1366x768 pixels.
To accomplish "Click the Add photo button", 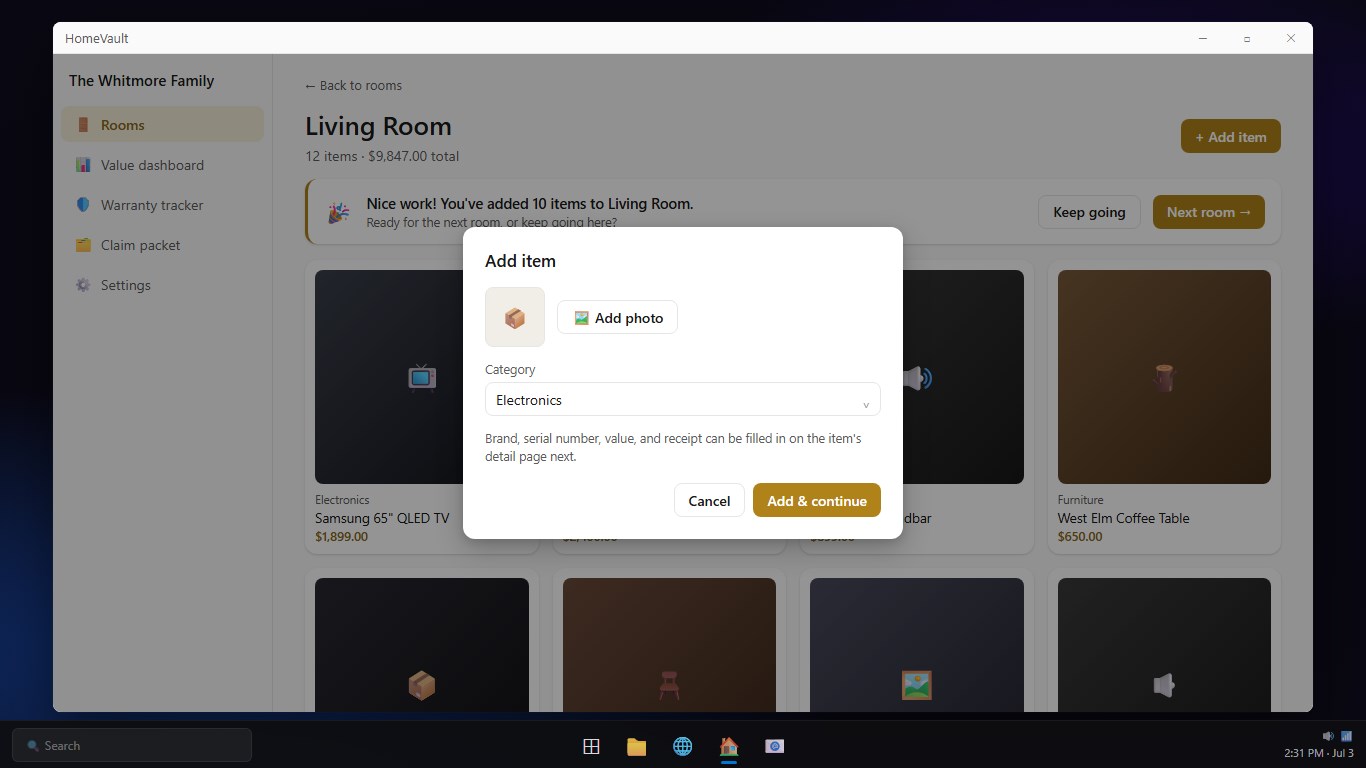I will (x=617, y=317).
